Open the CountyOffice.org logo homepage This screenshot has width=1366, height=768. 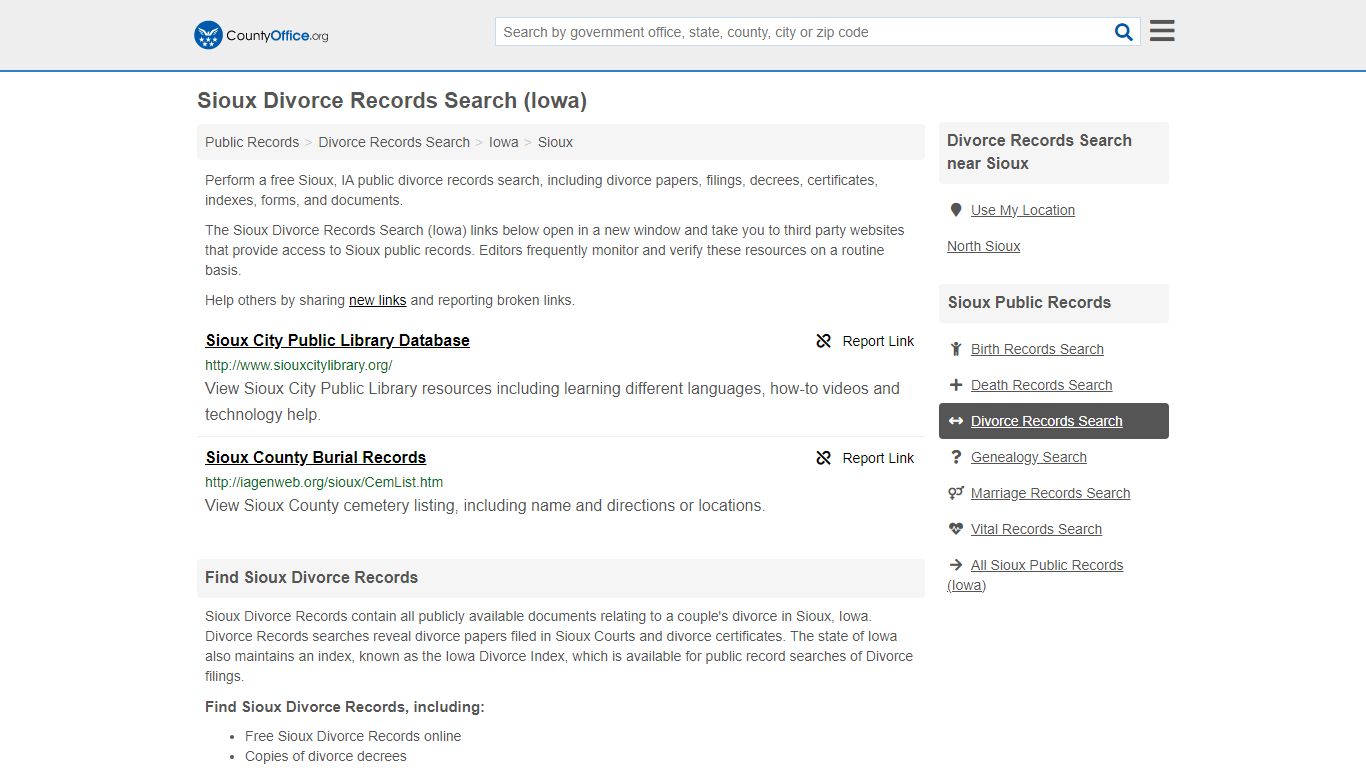click(261, 35)
